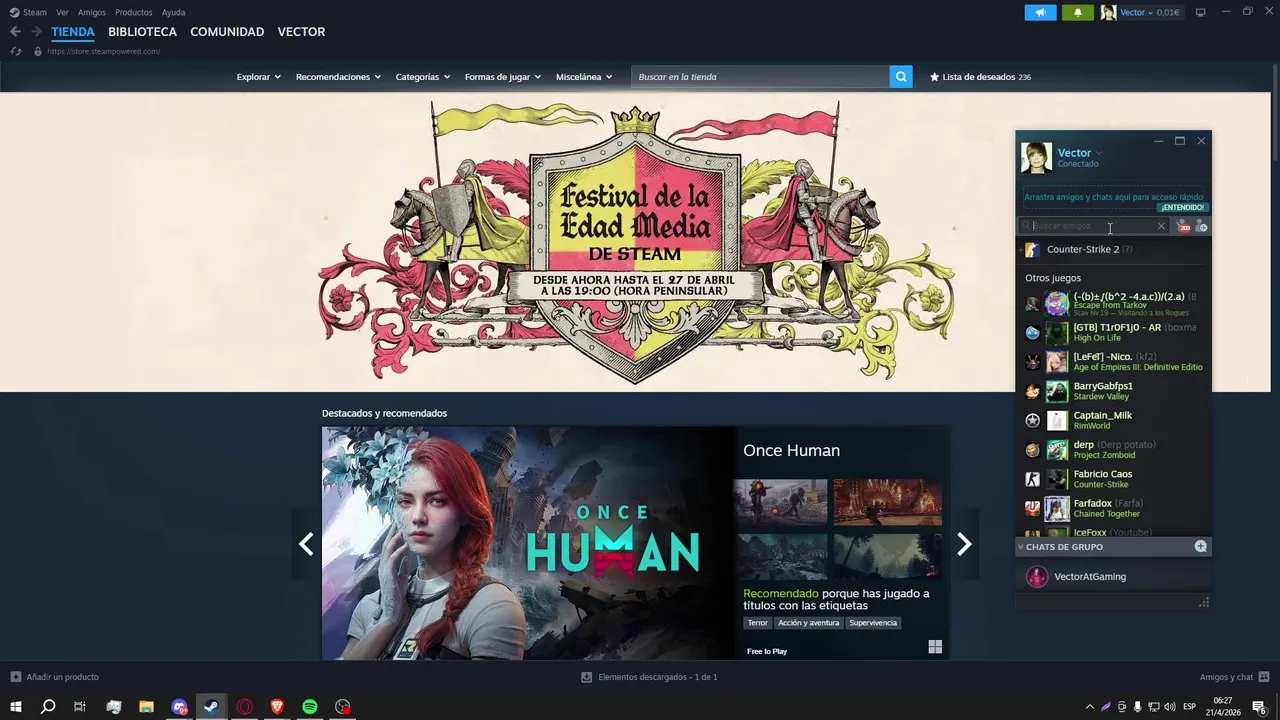This screenshot has height=720, width=1280.
Task: Show next featured game in carousel
Action: [x=964, y=544]
